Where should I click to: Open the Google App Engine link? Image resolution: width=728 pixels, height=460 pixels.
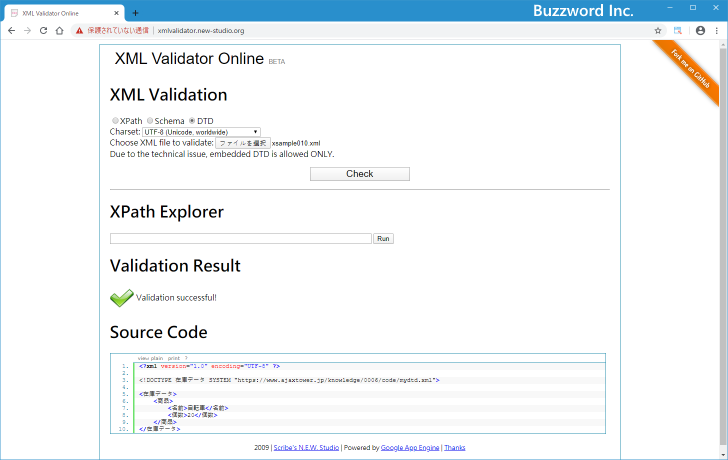coord(410,447)
